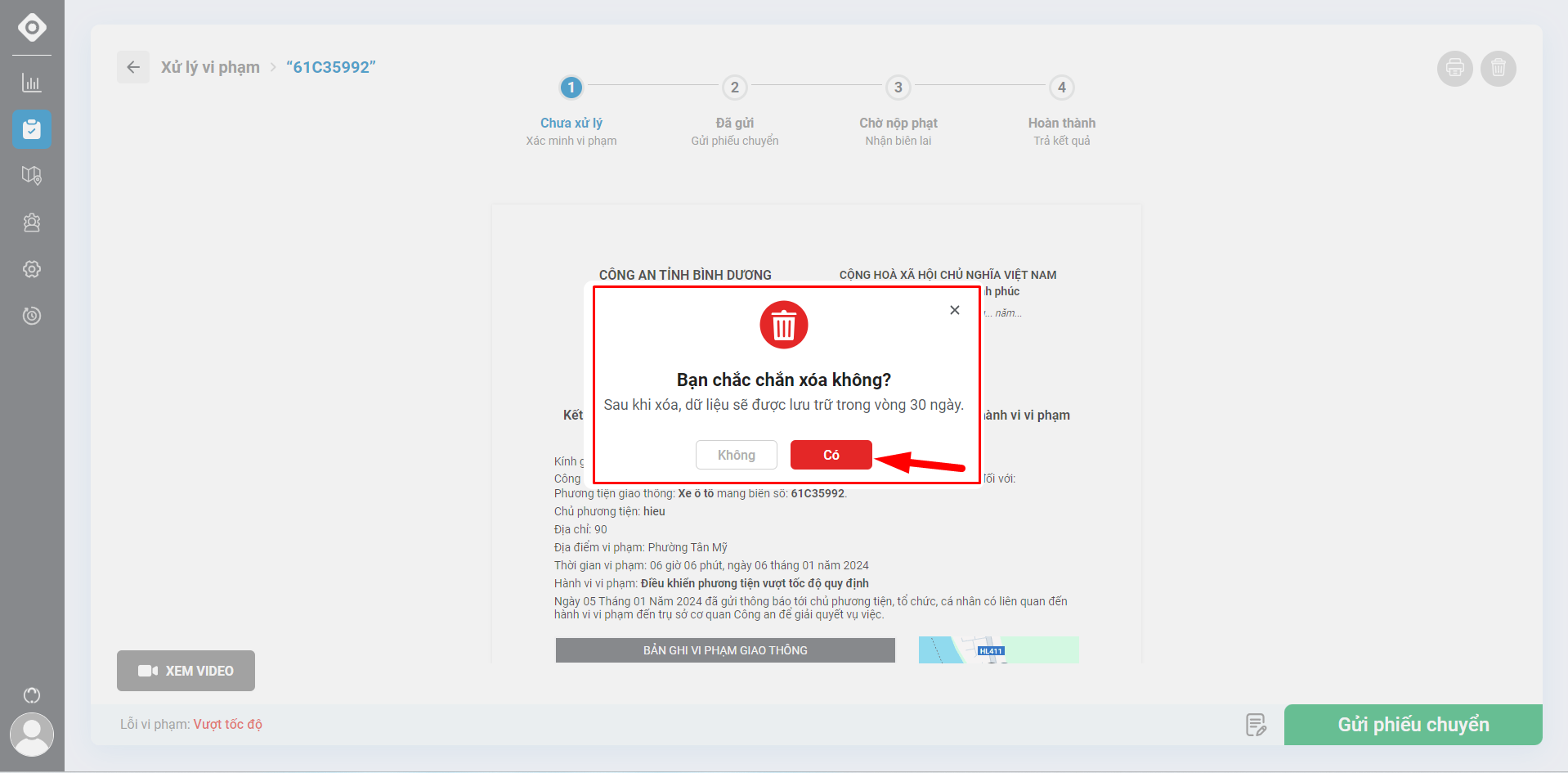Click the Địa điểm vi phạm: Phường Tân Mỹ line

pos(641,547)
